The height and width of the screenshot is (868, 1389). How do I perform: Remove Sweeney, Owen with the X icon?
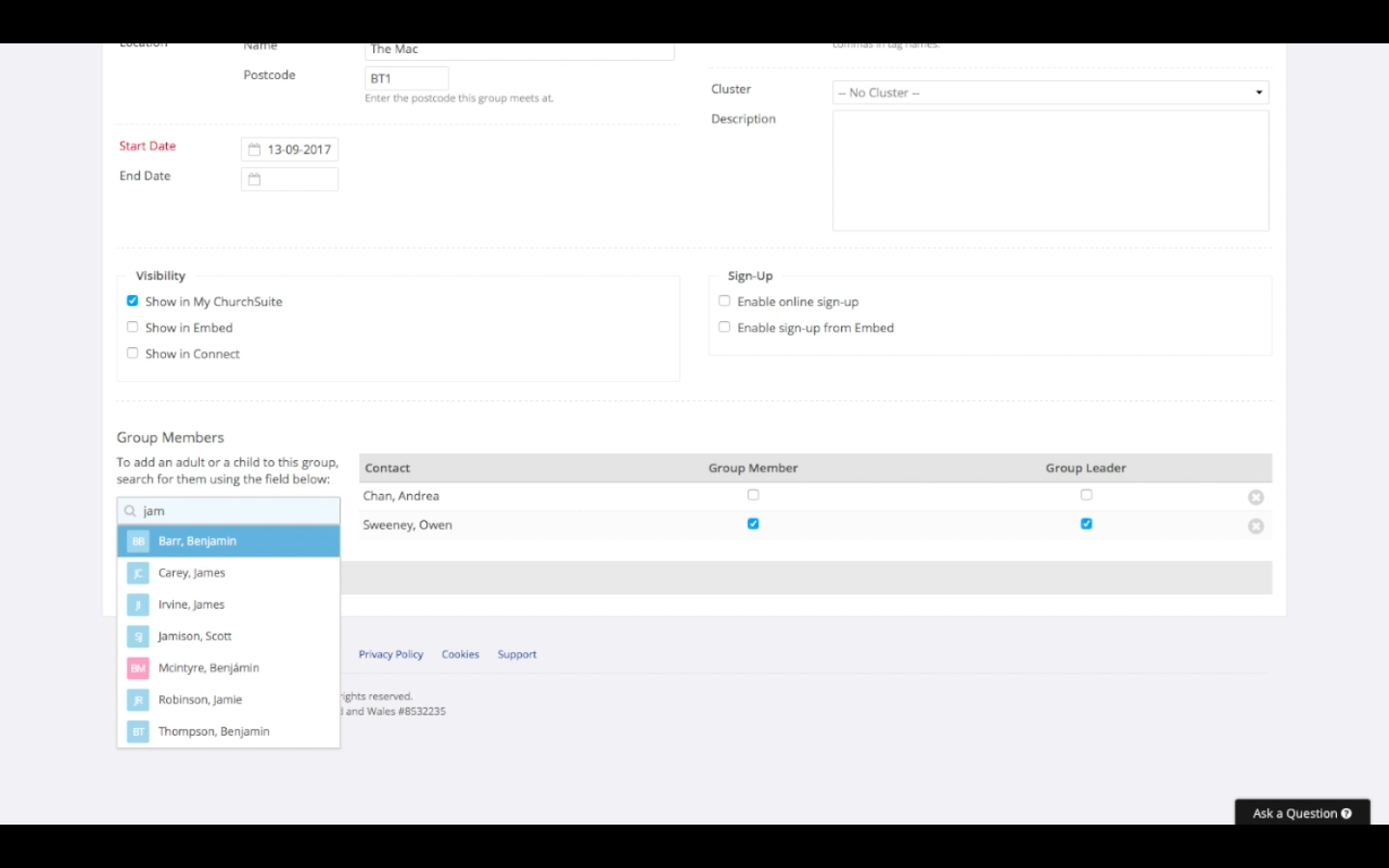pos(1256,527)
